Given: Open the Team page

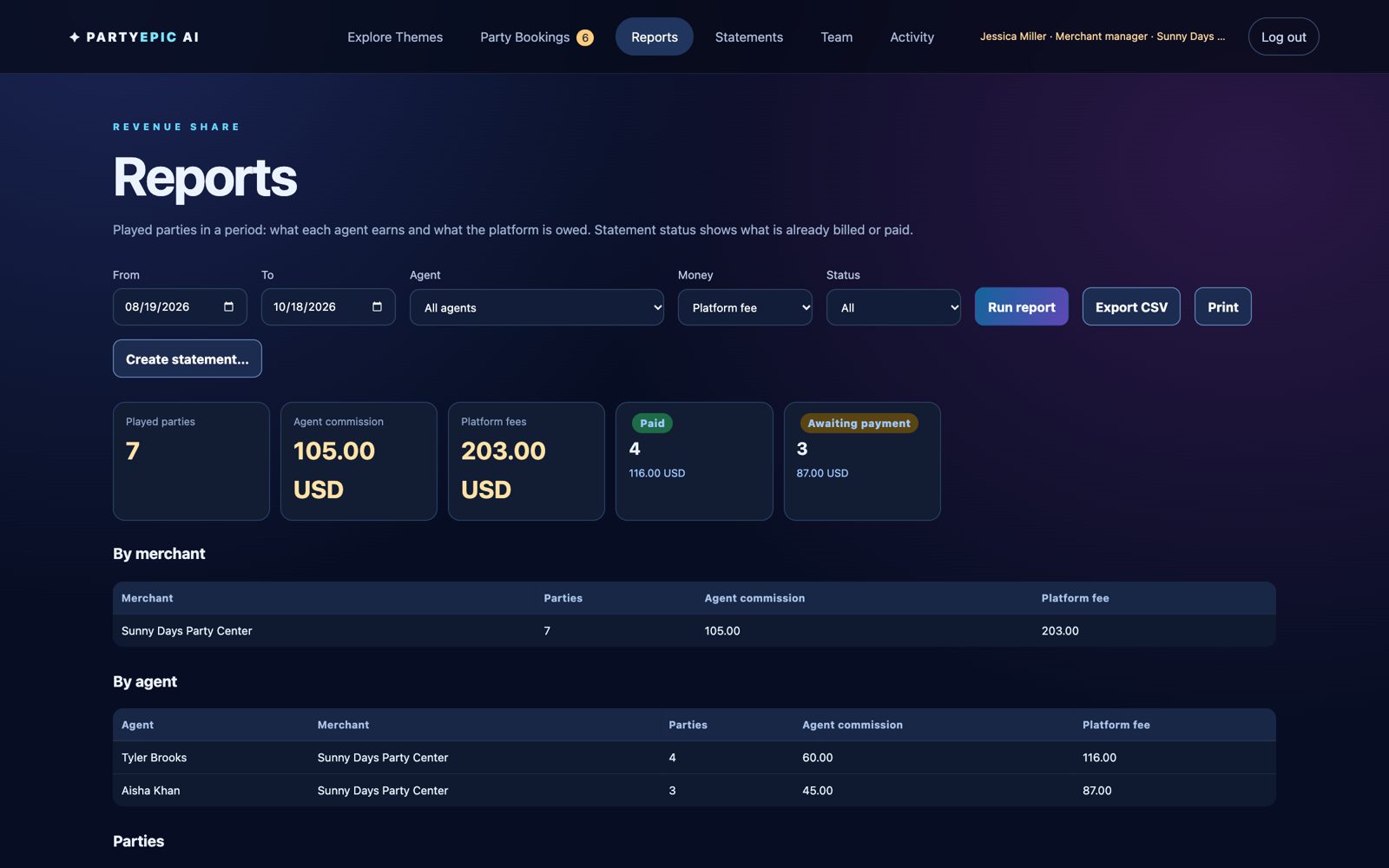Looking at the screenshot, I should (837, 37).
